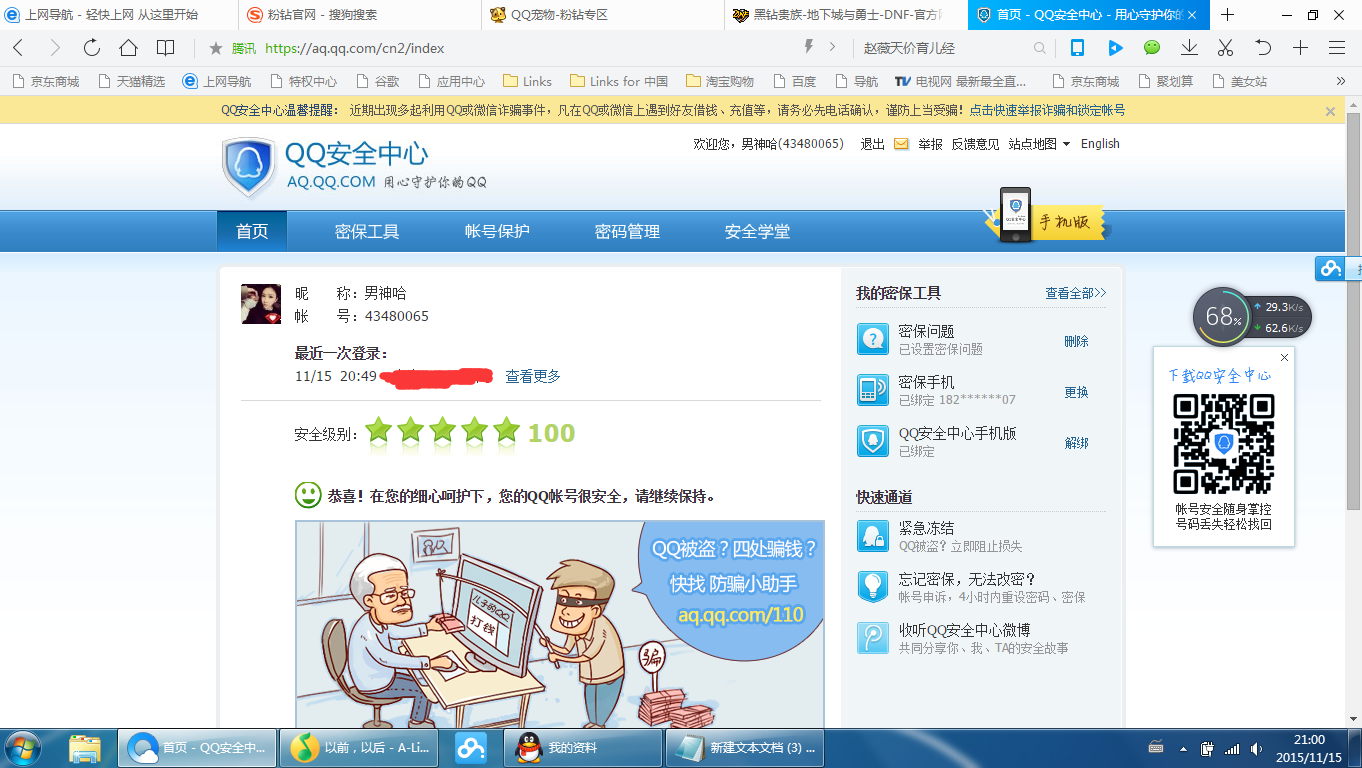Viewport: 1362px width, 768px height.
Task: Click the search magnifier icon
Action: 1040,48
